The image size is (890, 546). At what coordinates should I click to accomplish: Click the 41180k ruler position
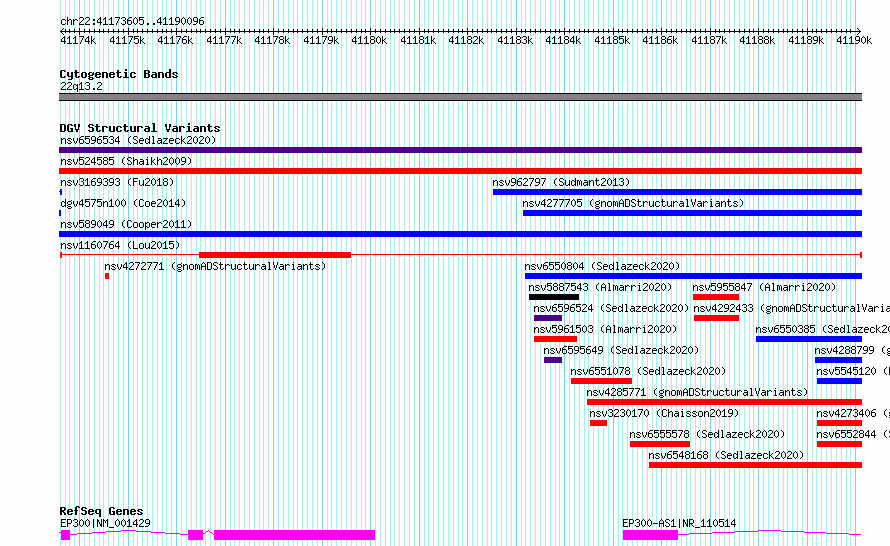(369, 40)
